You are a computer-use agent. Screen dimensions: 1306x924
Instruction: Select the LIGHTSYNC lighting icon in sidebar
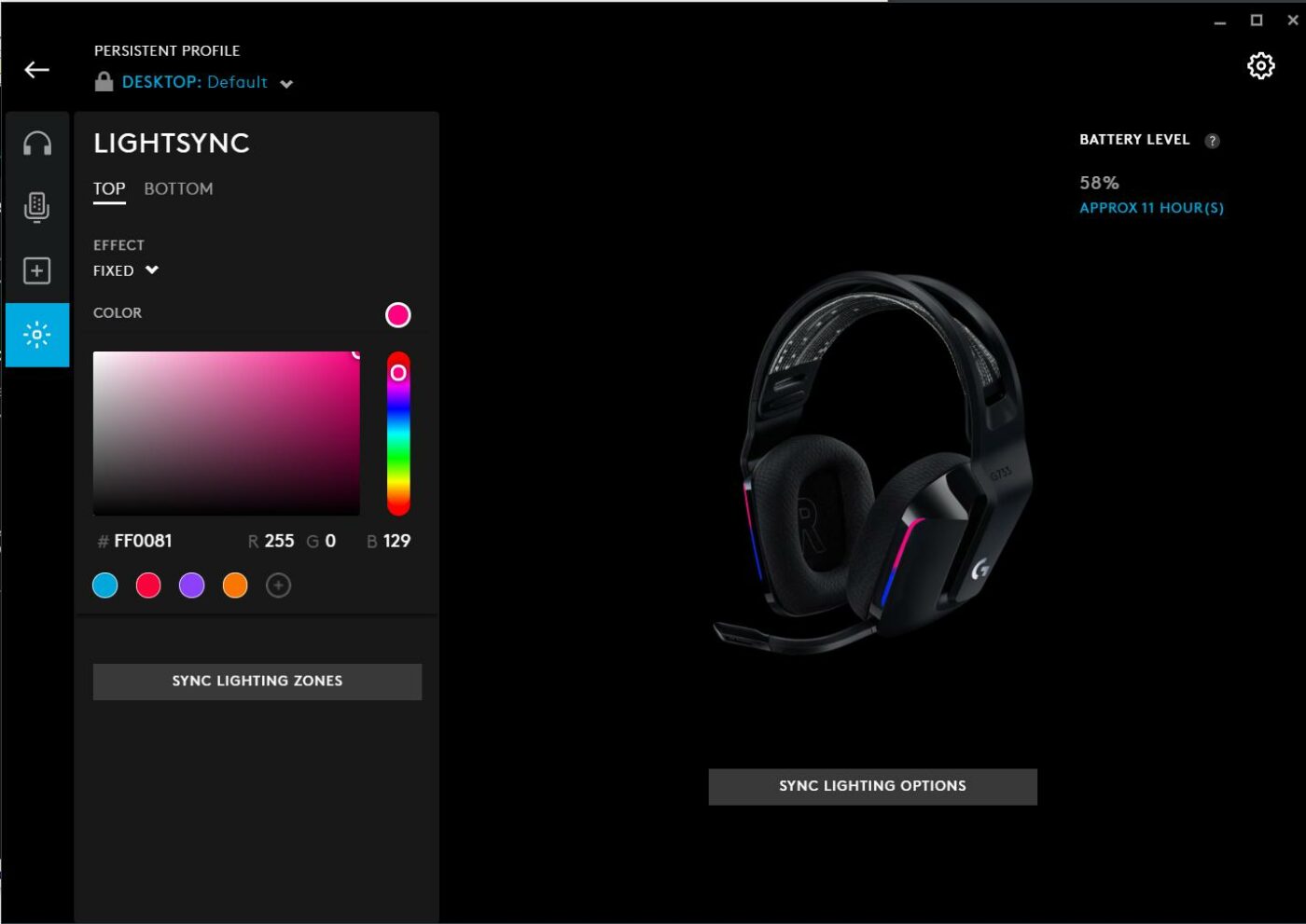point(36,334)
